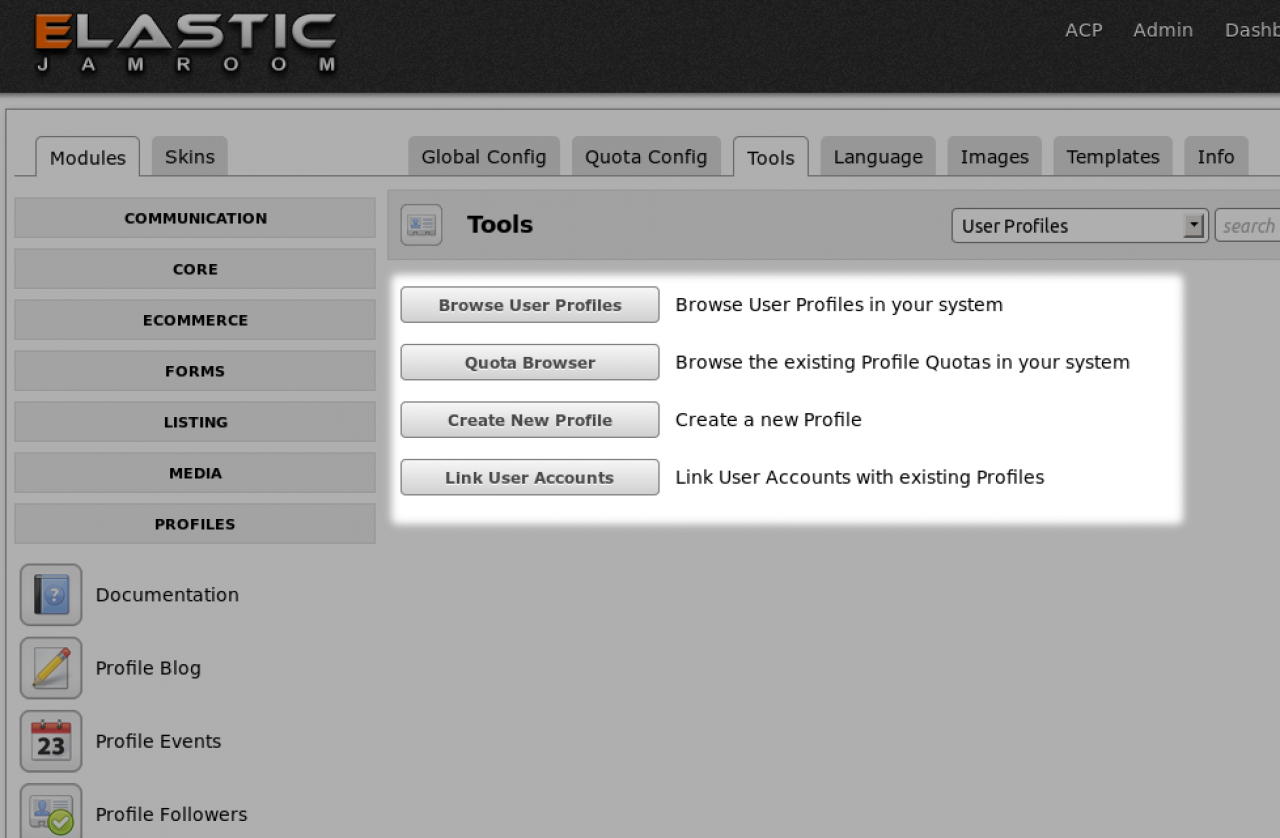1280x838 pixels.
Task: Click the Tools header profile card icon
Action: point(421,225)
